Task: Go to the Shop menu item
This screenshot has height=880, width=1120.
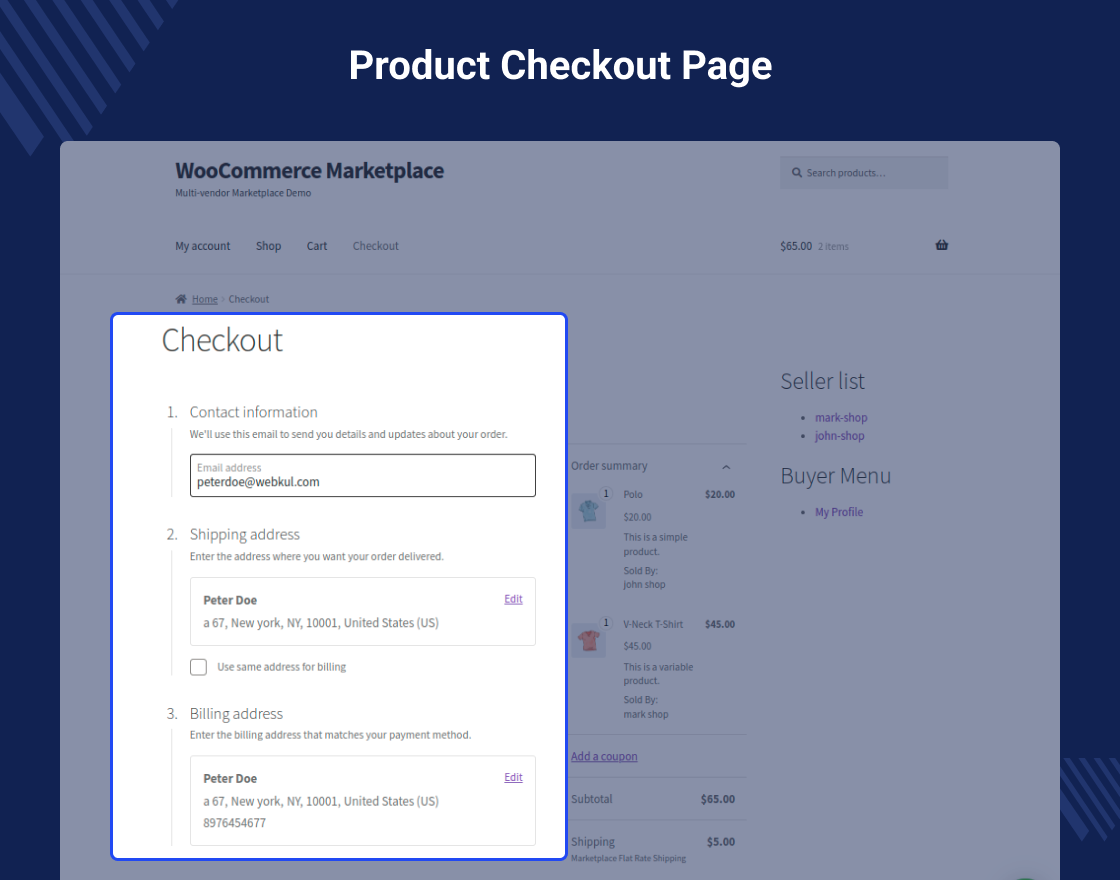Action: [x=268, y=245]
